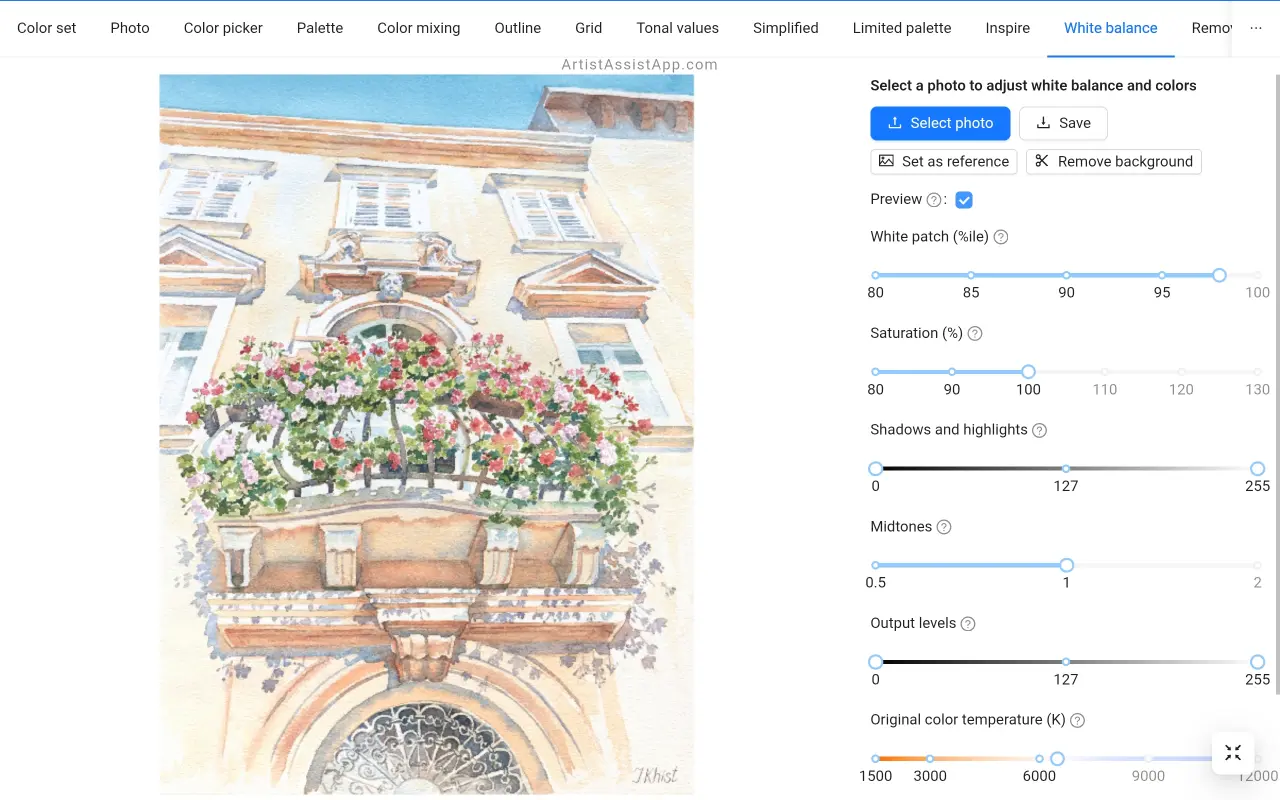Switch to the Photo tab
Image resolution: width=1280 pixels, height=800 pixels.
click(130, 28)
